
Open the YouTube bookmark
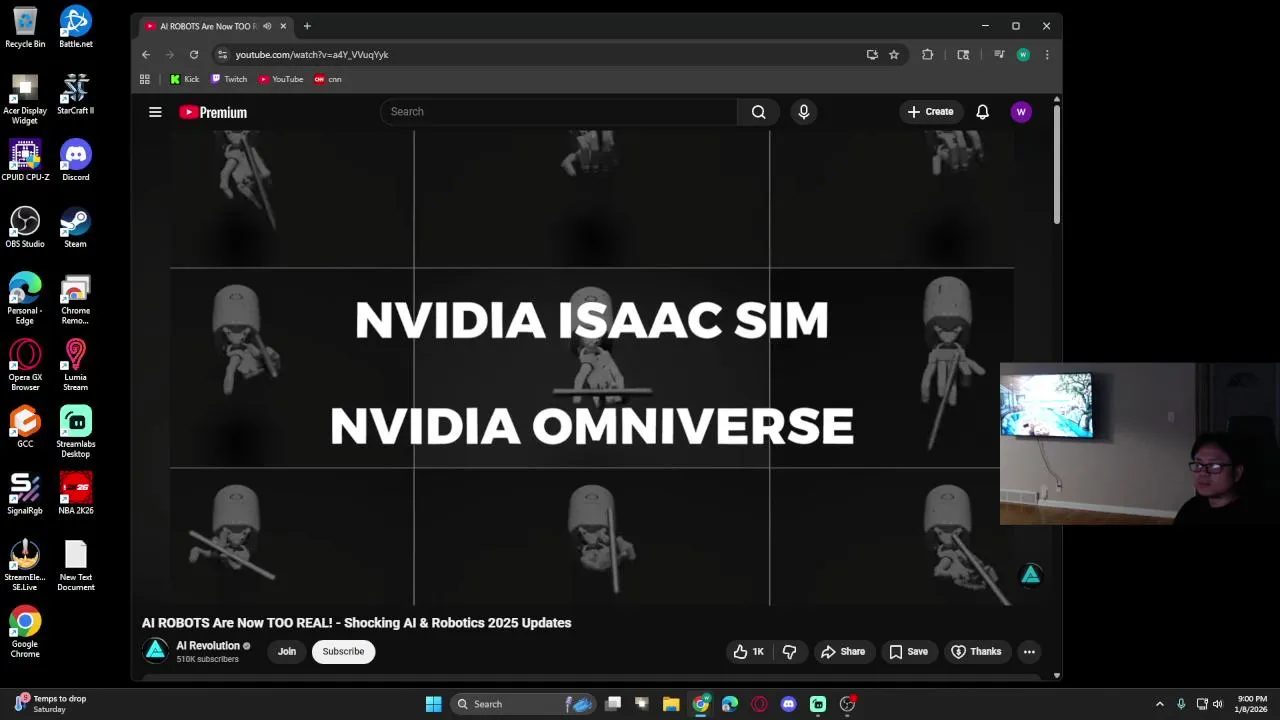(x=281, y=79)
